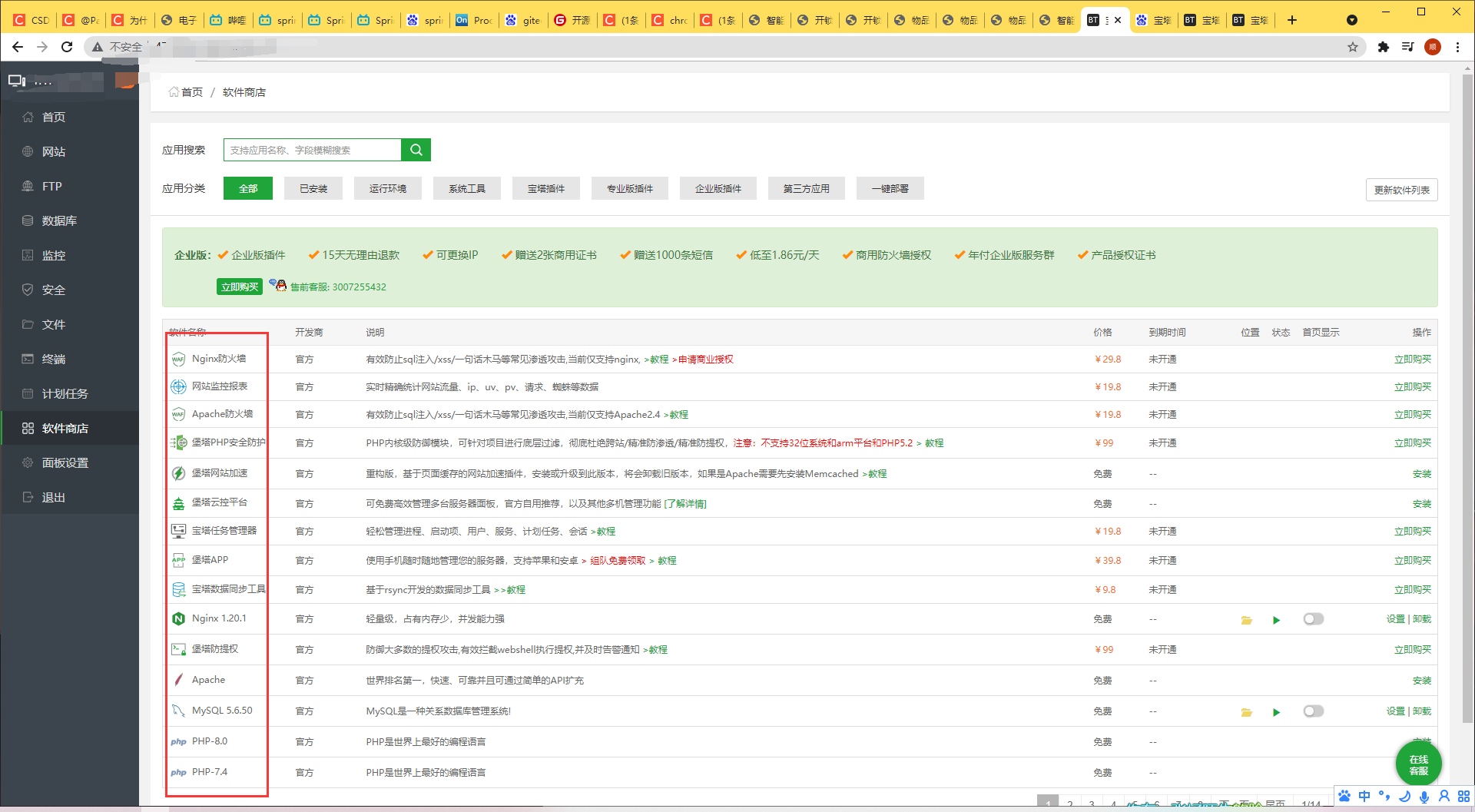
Task: Click the browser reload icon
Action: pyautogui.click(x=67, y=47)
